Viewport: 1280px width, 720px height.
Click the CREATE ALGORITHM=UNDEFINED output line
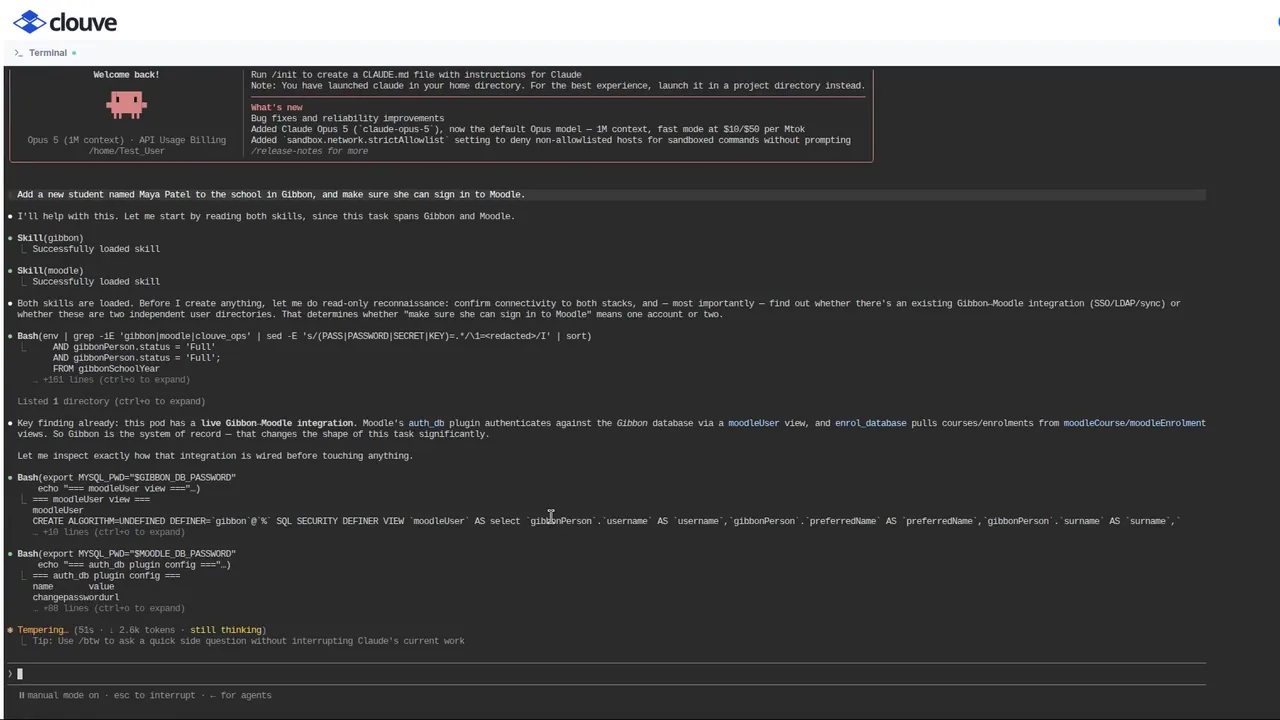point(606,521)
